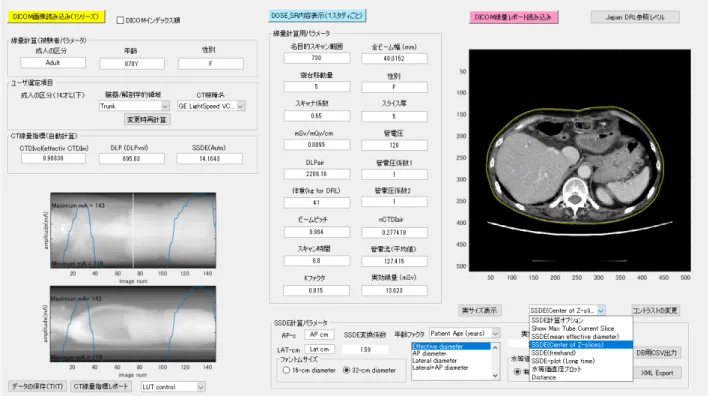Expand the LUT control dropdown
709x396 pixels.
point(173,387)
